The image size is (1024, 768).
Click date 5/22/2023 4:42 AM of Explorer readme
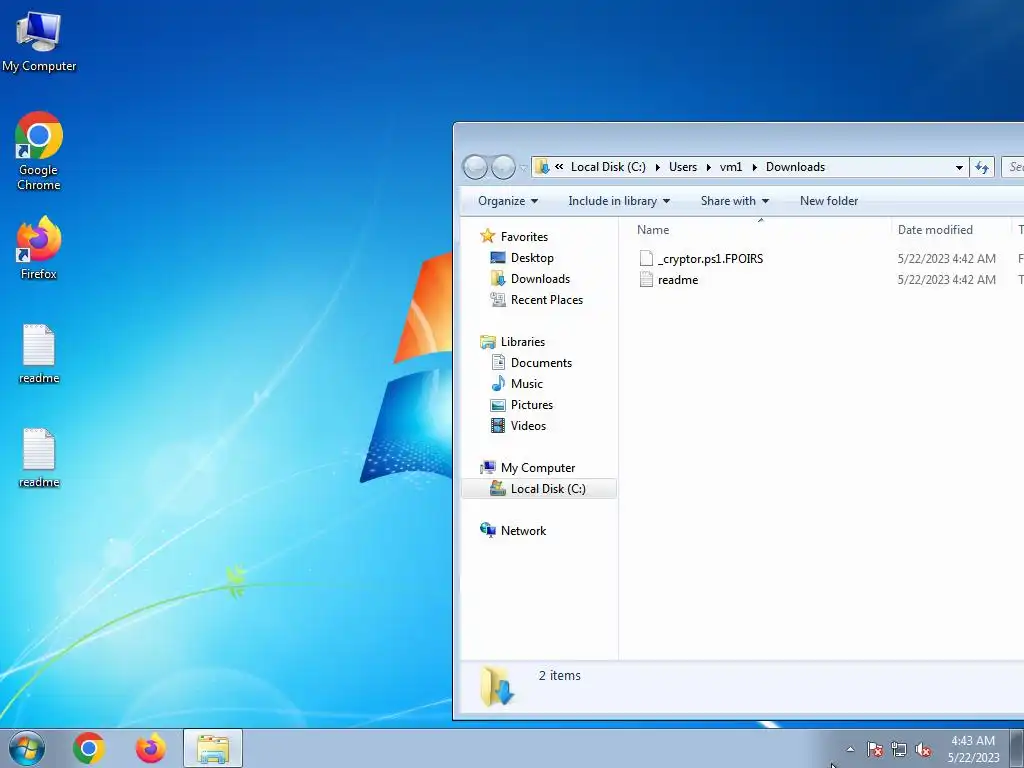[x=946, y=280]
